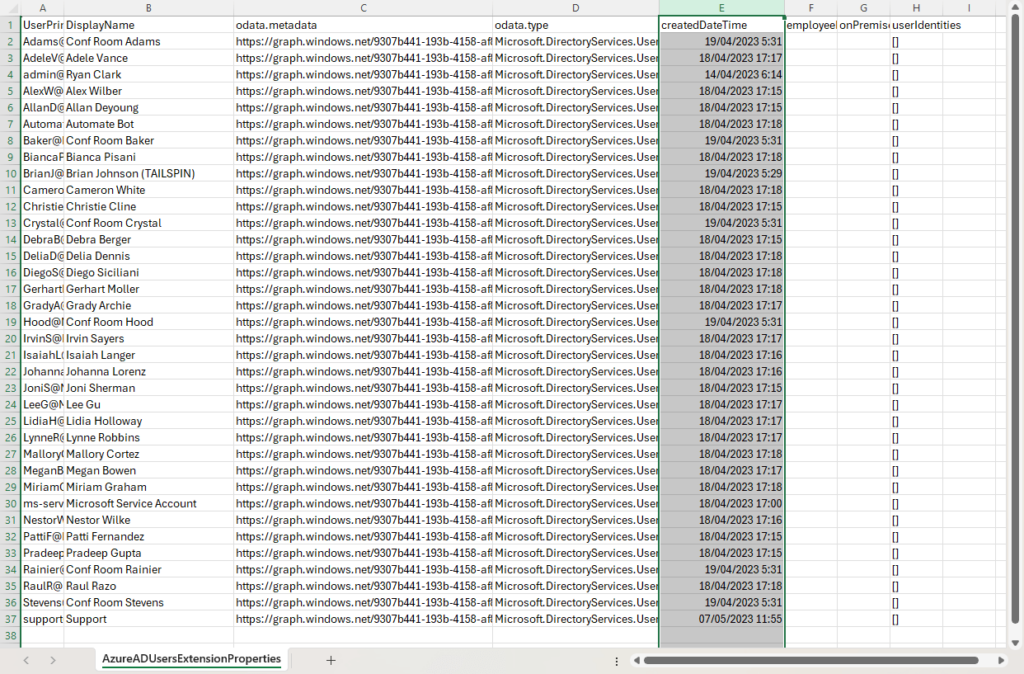The image size is (1024, 674).
Task: Select cell Johanna Lorenz
Action: point(149,372)
